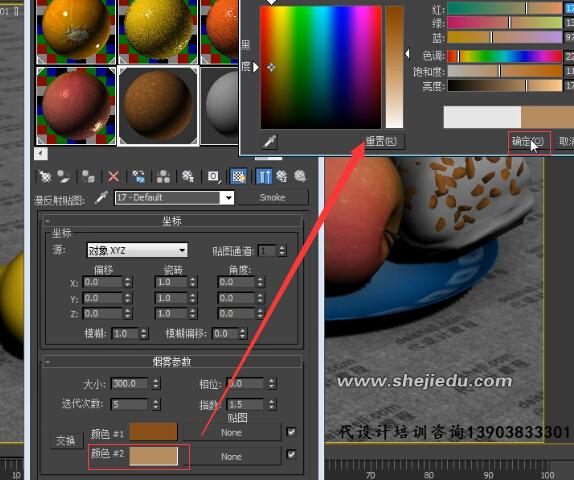Image resolution: width=574 pixels, height=480 pixels.
Task: Click the red X reset map icon
Action: click(113, 176)
